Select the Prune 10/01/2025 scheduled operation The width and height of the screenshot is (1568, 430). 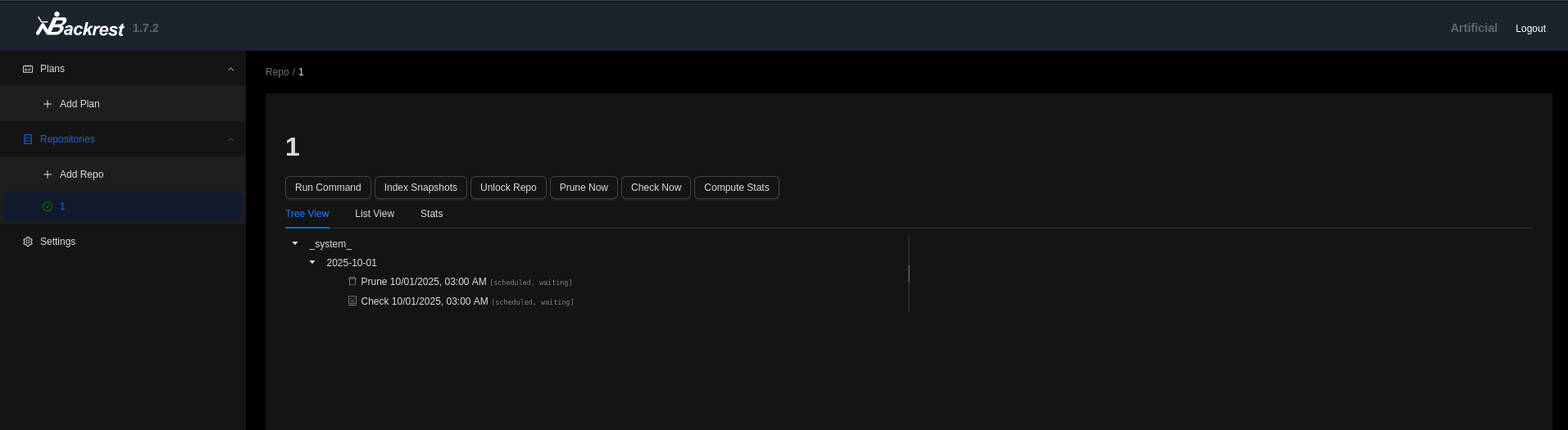coord(424,282)
